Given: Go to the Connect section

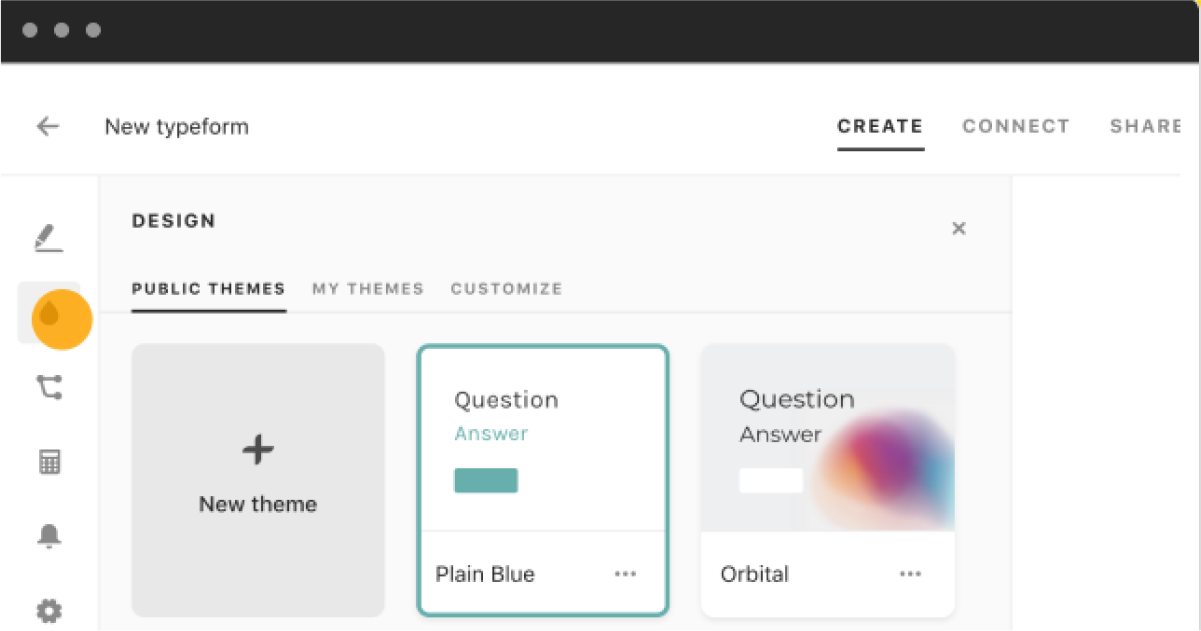Looking at the screenshot, I should 1016,127.
